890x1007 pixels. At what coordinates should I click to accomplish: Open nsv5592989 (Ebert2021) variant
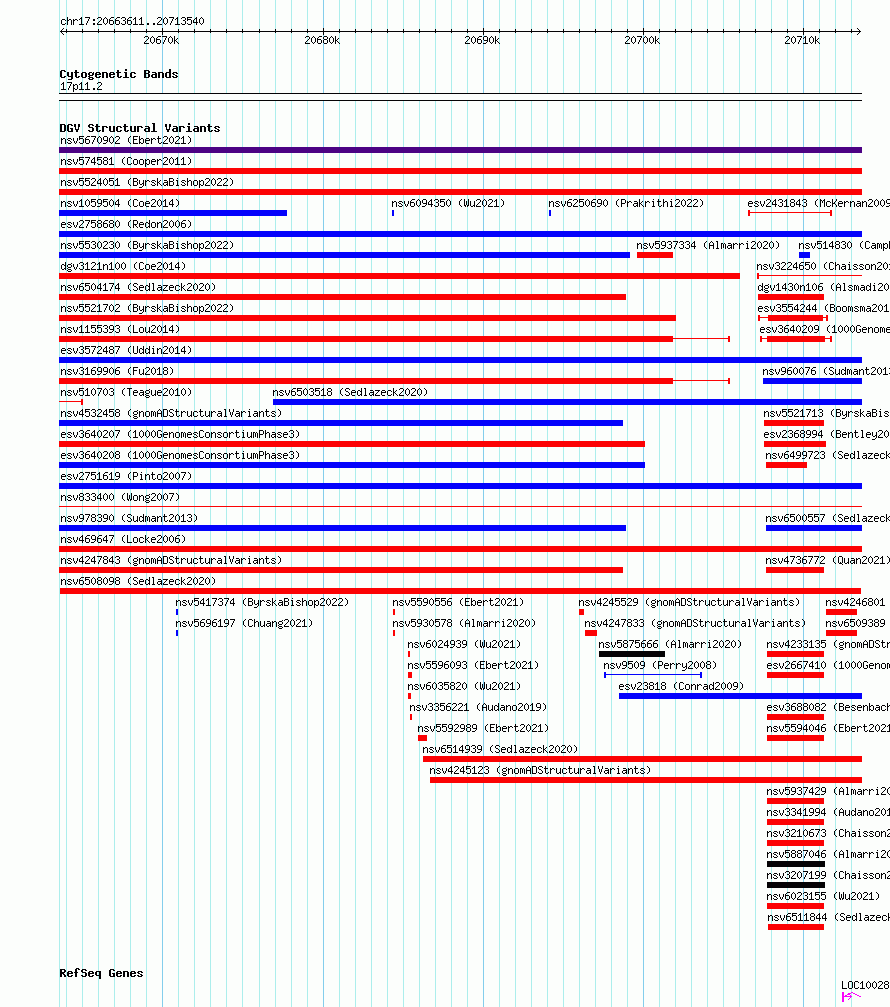[x=483, y=728]
